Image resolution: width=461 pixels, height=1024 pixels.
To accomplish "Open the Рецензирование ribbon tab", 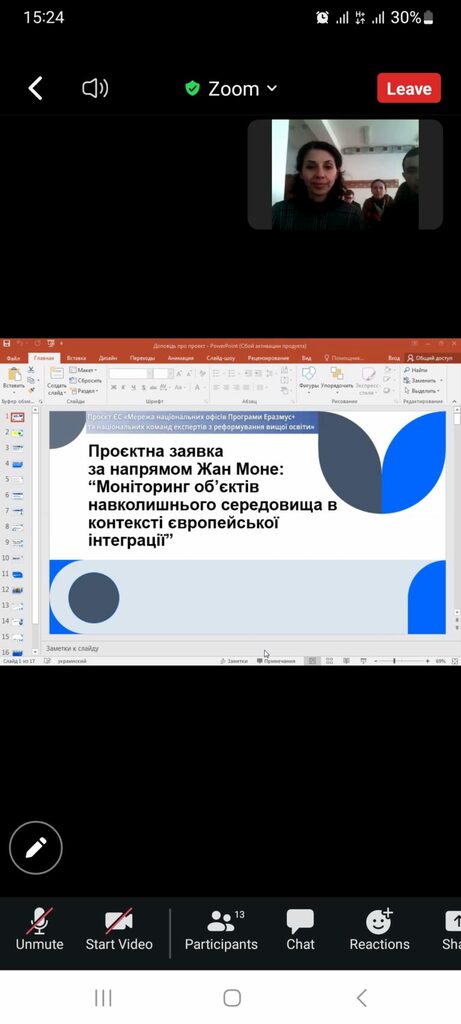I will (268, 358).
